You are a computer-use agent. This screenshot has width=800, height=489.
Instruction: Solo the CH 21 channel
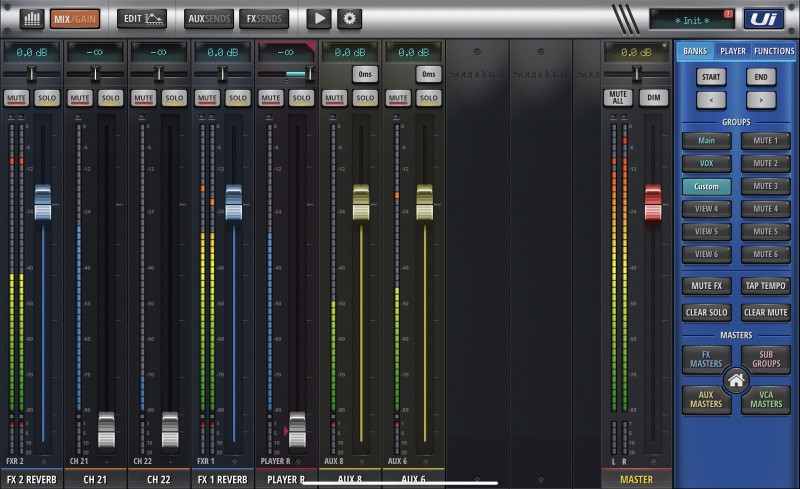pyautogui.click(x=111, y=98)
